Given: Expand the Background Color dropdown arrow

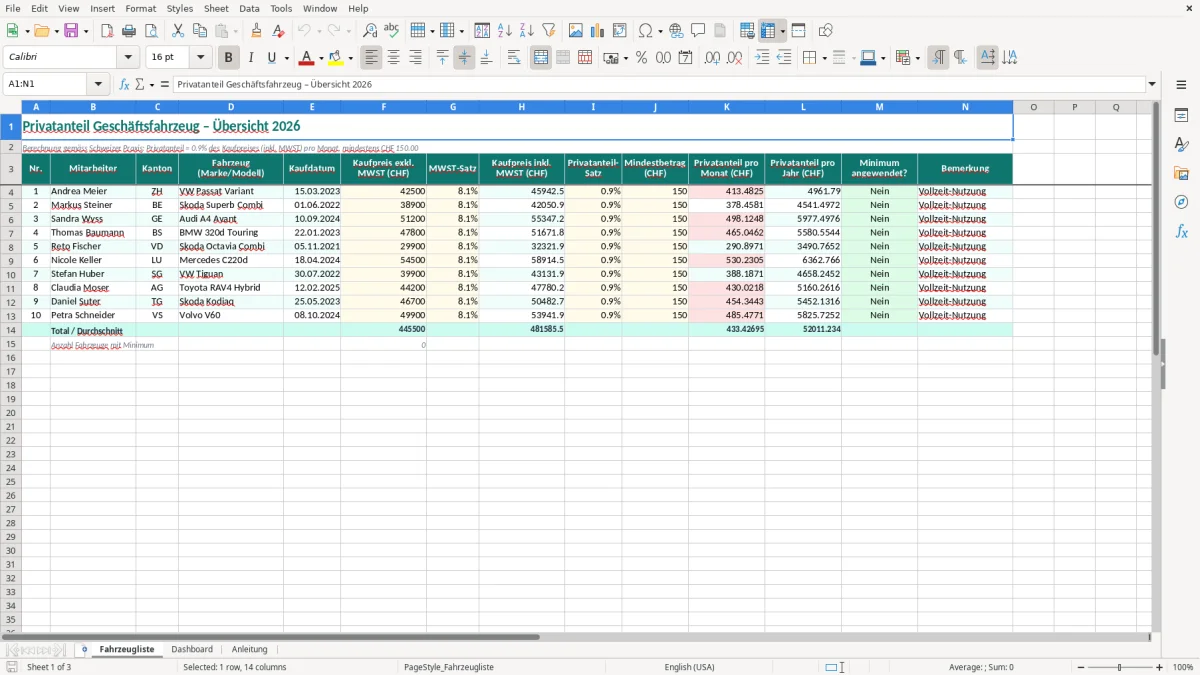Looking at the screenshot, I should pyautogui.click(x=351, y=58).
